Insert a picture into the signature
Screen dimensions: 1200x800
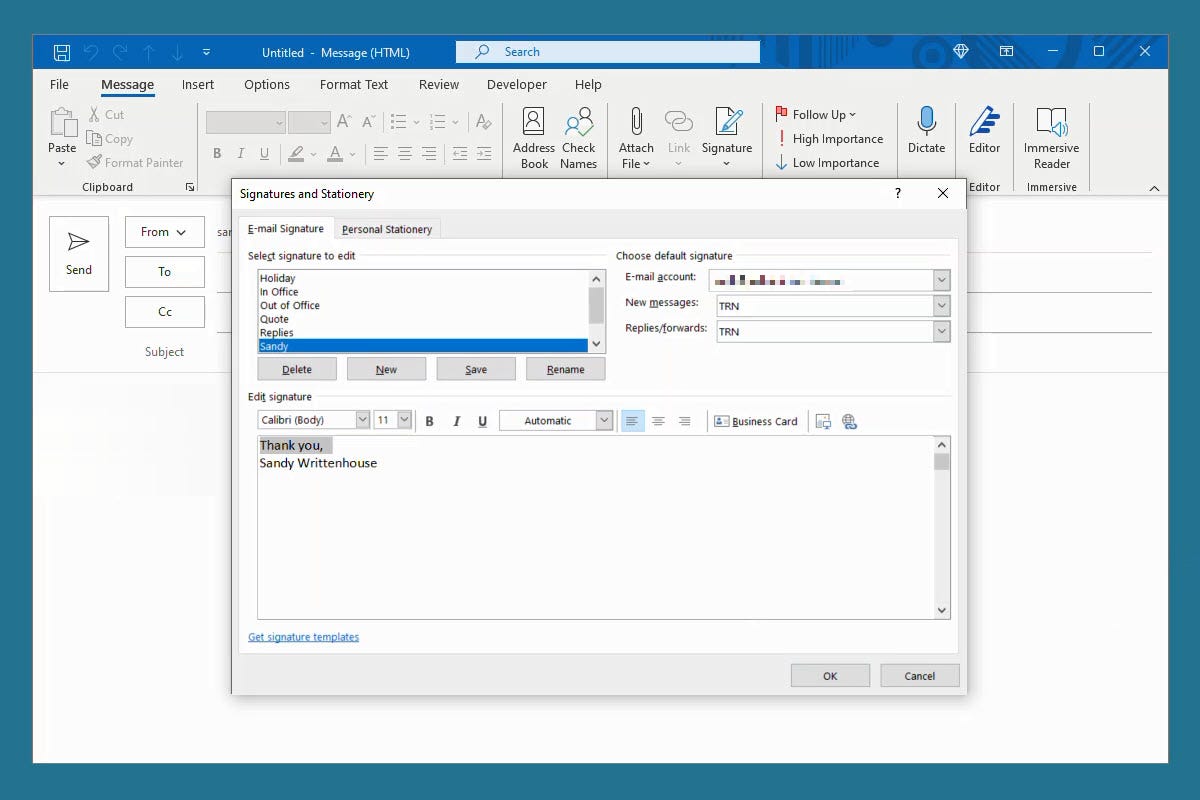coord(824,421)
